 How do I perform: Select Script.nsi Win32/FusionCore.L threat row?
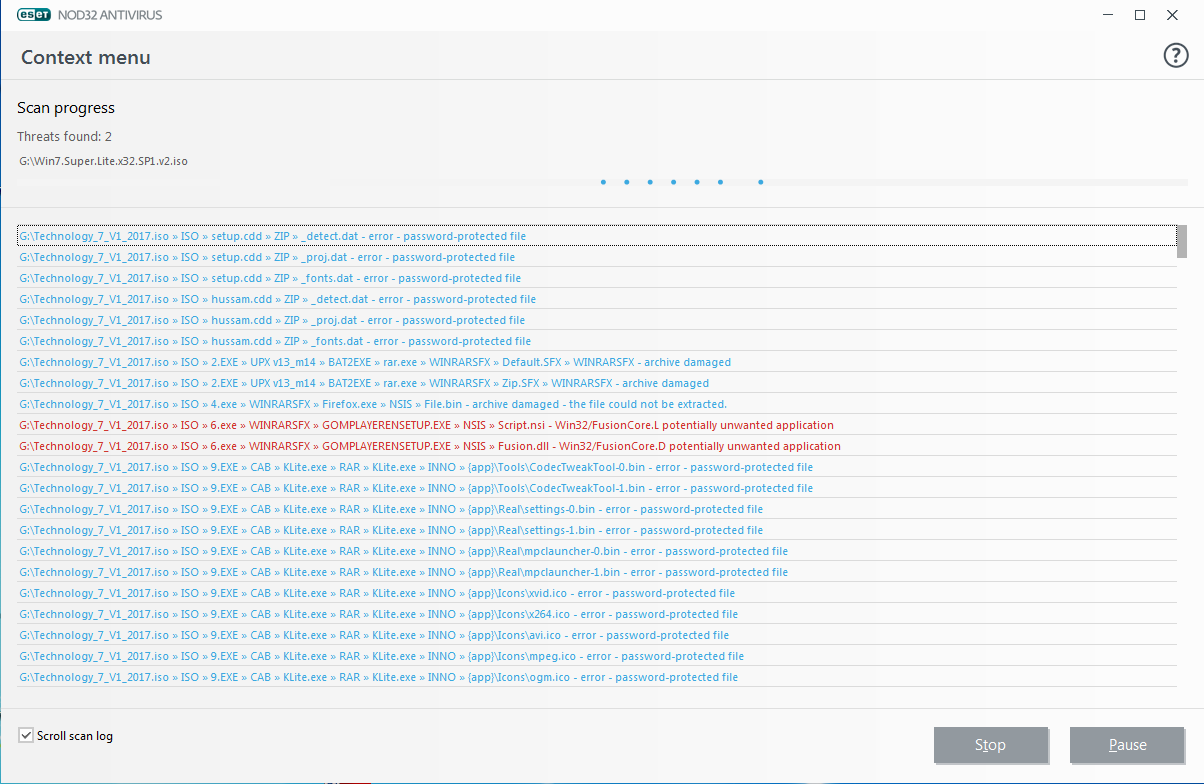pos(596,425)
